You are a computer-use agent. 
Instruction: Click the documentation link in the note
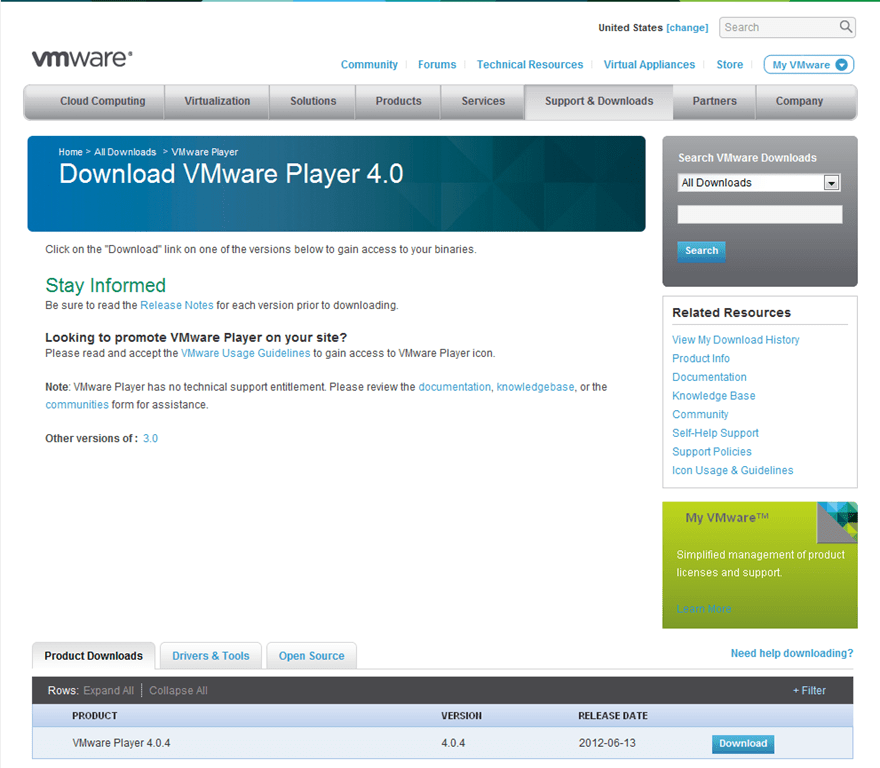click(x=455, y=387)
